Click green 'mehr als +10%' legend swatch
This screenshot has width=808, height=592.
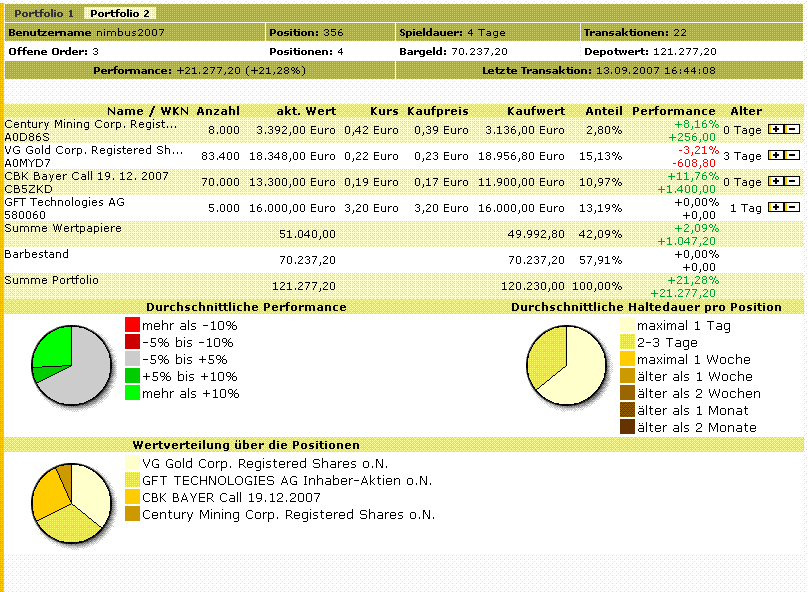tap(132, 393)
